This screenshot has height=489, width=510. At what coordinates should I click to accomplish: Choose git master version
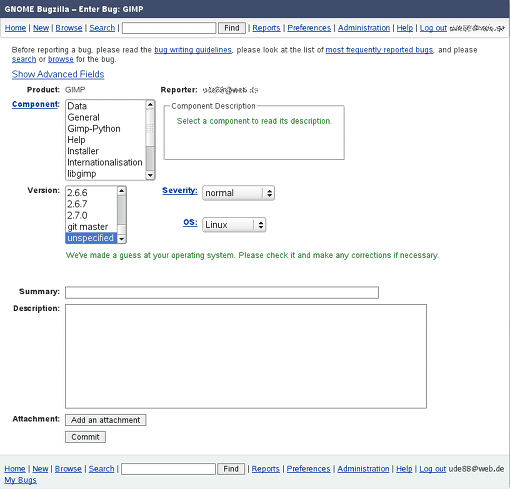coord(92,227)
